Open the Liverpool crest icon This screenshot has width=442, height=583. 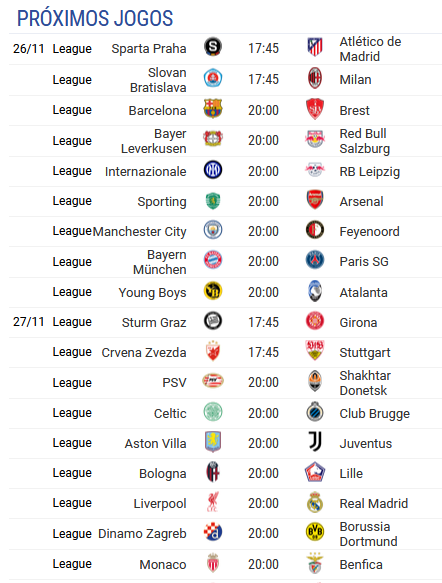213,502
